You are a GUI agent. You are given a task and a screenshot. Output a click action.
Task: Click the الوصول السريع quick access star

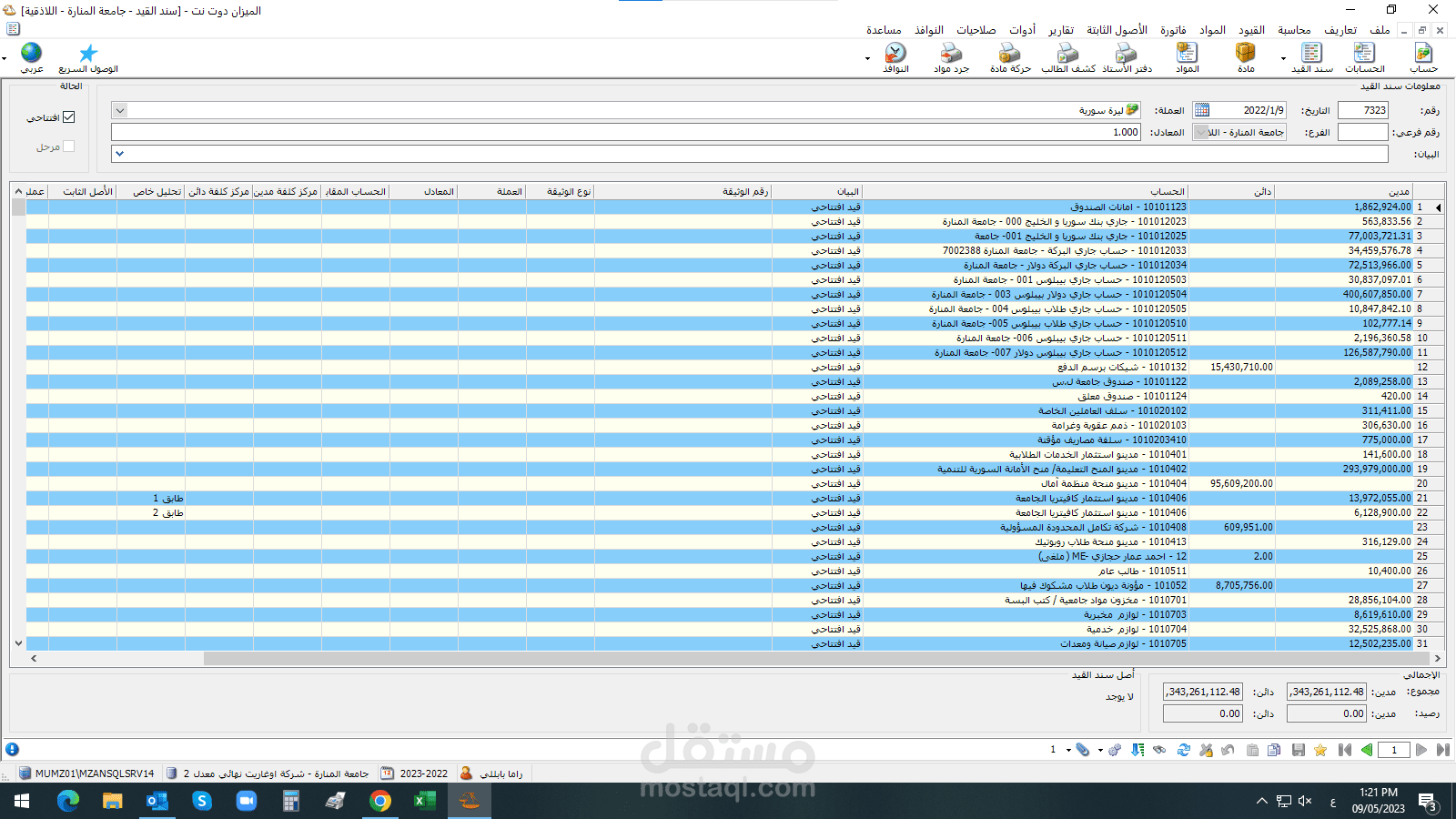pos(88,57)
